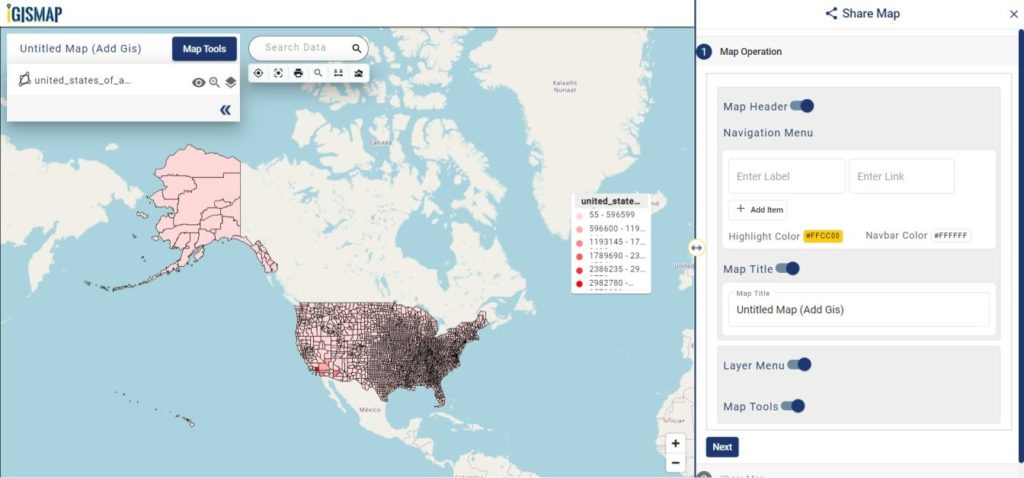The image size is (1024, 478).
Task: Toggle the Map Tools switch
Action: [x=793, y=406]
